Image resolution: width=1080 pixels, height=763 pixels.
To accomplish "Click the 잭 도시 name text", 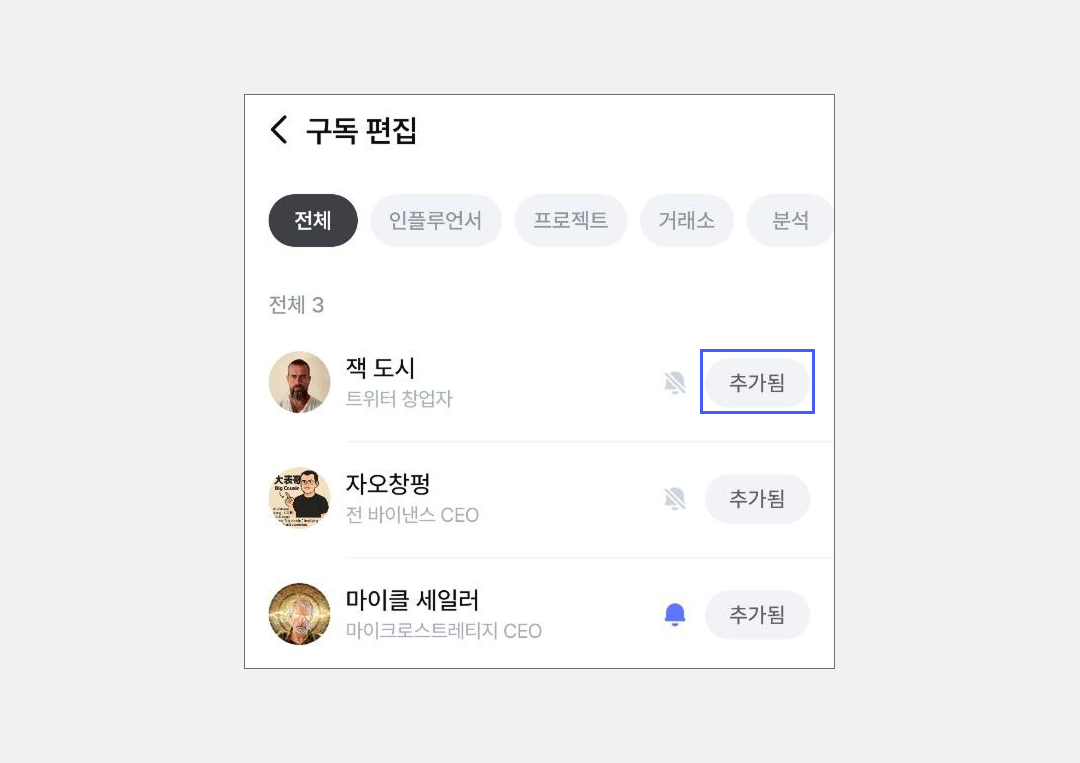I will coord(380,368).
